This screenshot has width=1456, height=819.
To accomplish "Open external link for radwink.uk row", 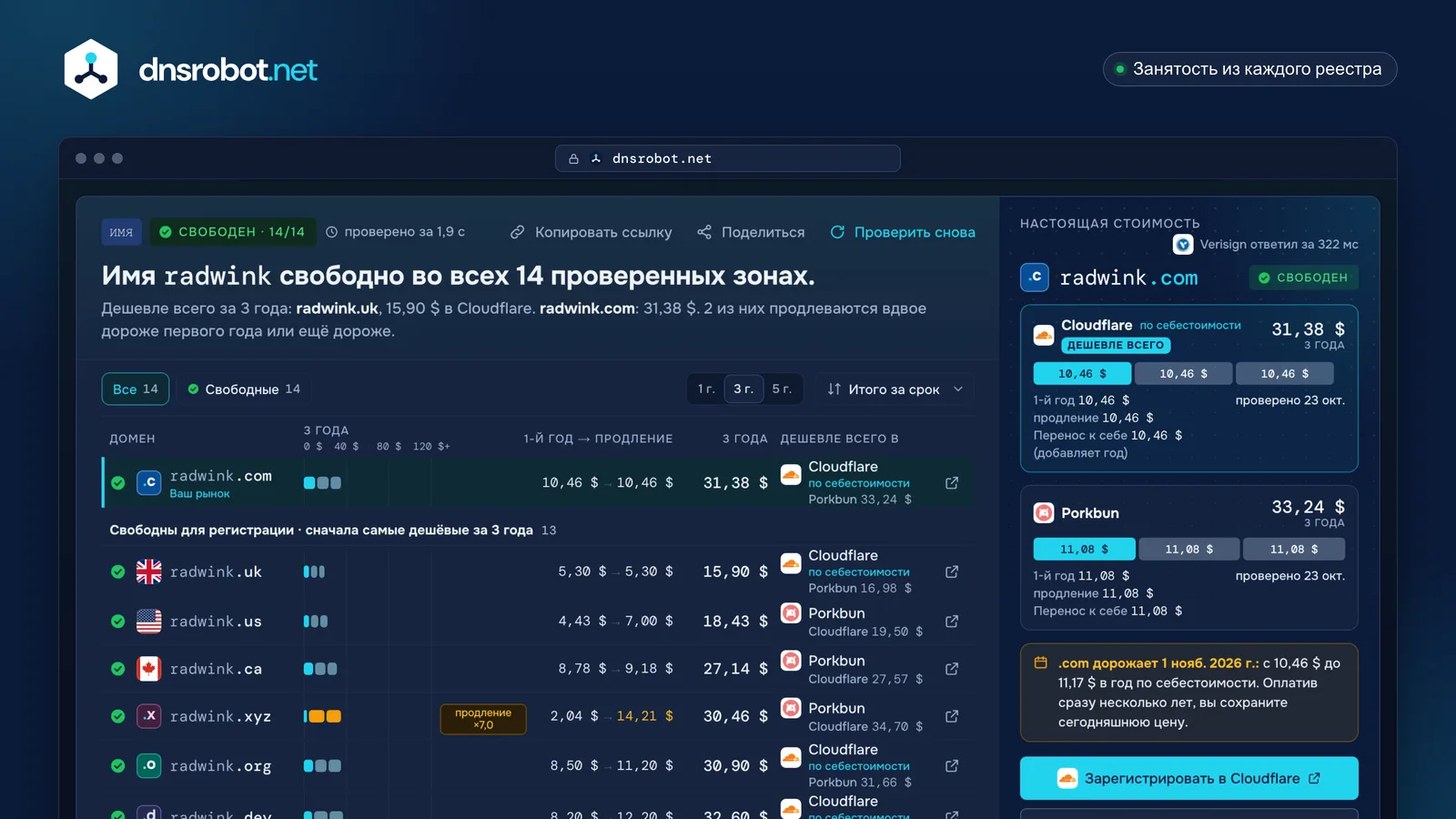I will [x=952, y=571].
